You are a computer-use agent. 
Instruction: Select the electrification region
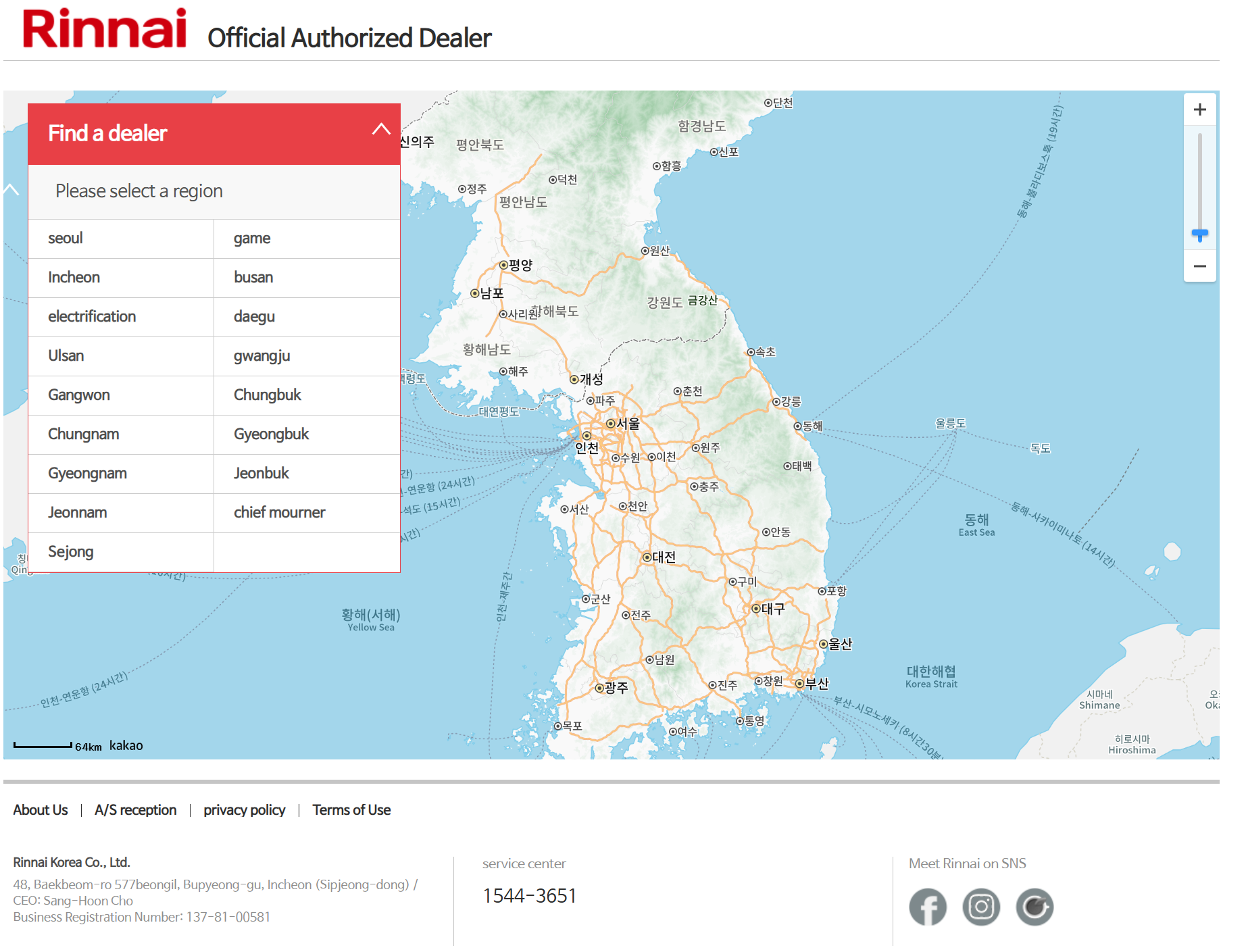pos(121,317)
